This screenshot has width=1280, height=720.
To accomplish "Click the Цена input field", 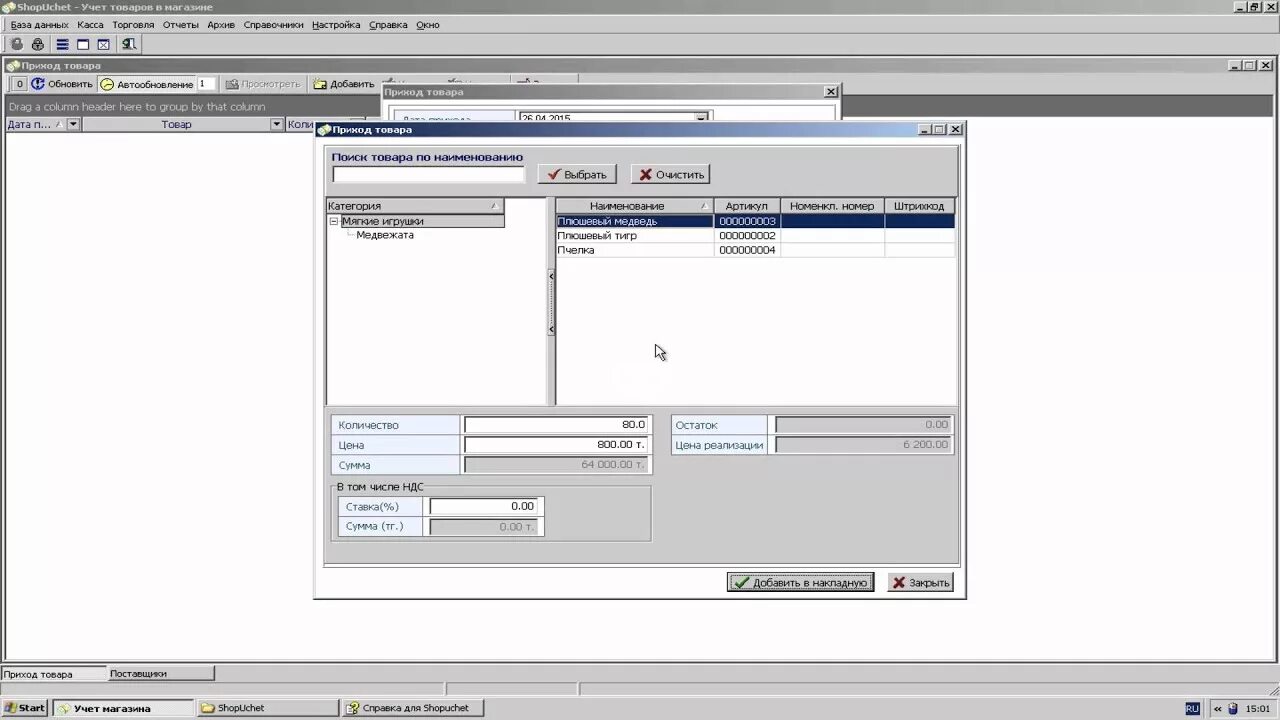I will [557, 445].
